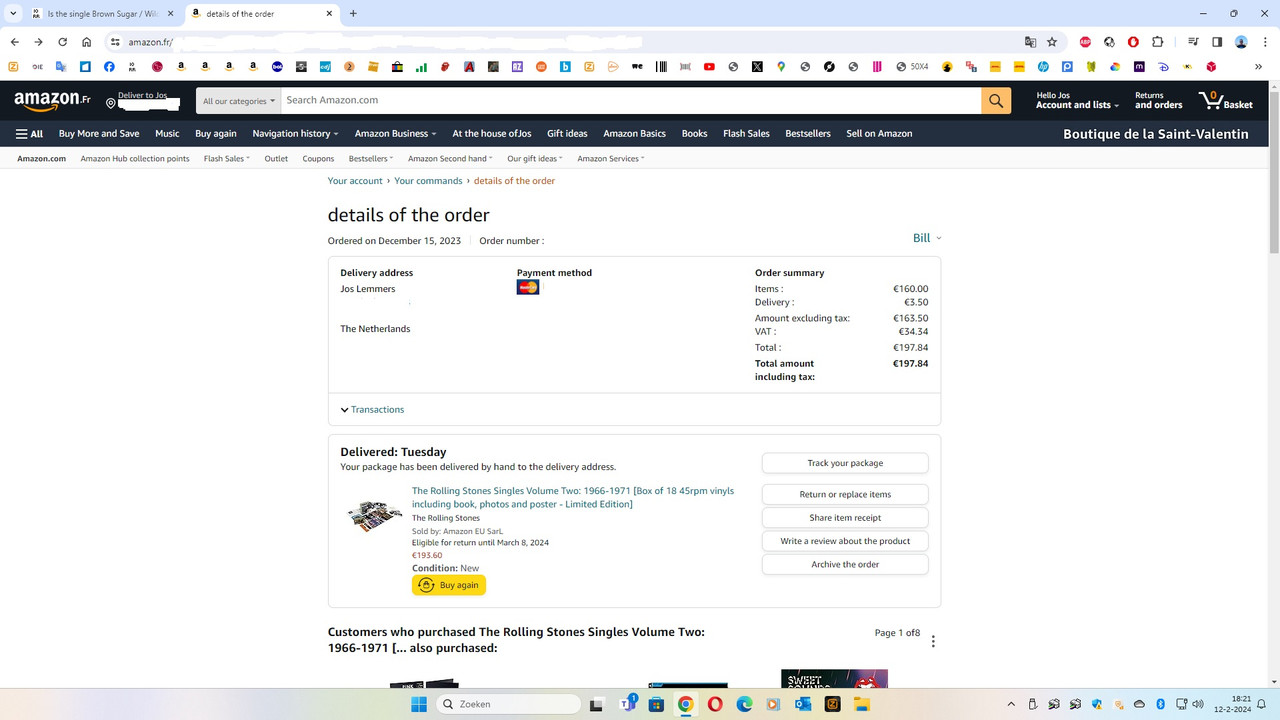Click the Google Translate icon in address bar
Viewport: 1280px width, 720px height.
1030,42
